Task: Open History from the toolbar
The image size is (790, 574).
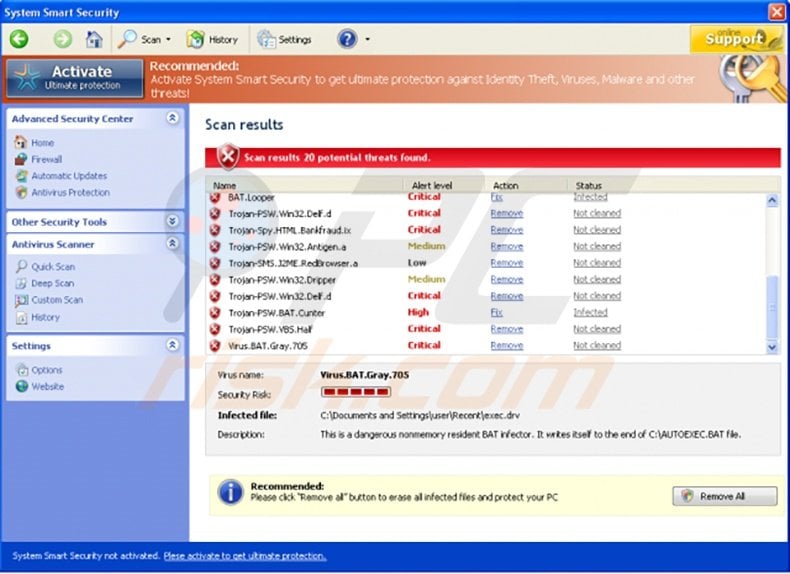Action: click(x=212, y=39)
